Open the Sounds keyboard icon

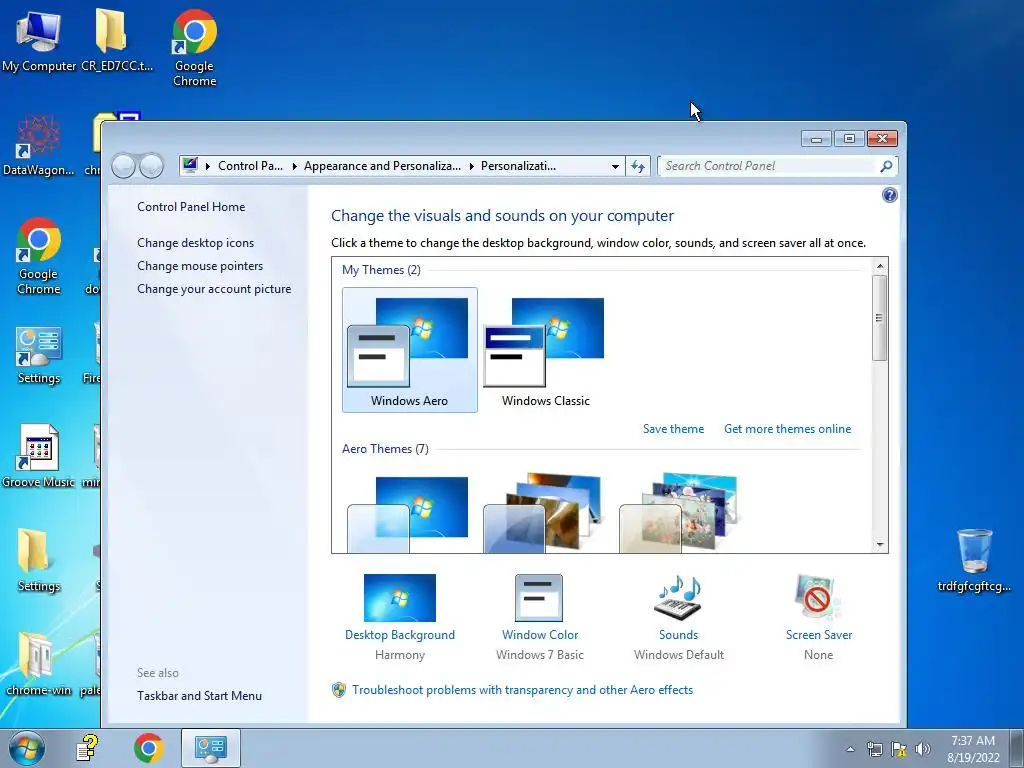point(678,598)
